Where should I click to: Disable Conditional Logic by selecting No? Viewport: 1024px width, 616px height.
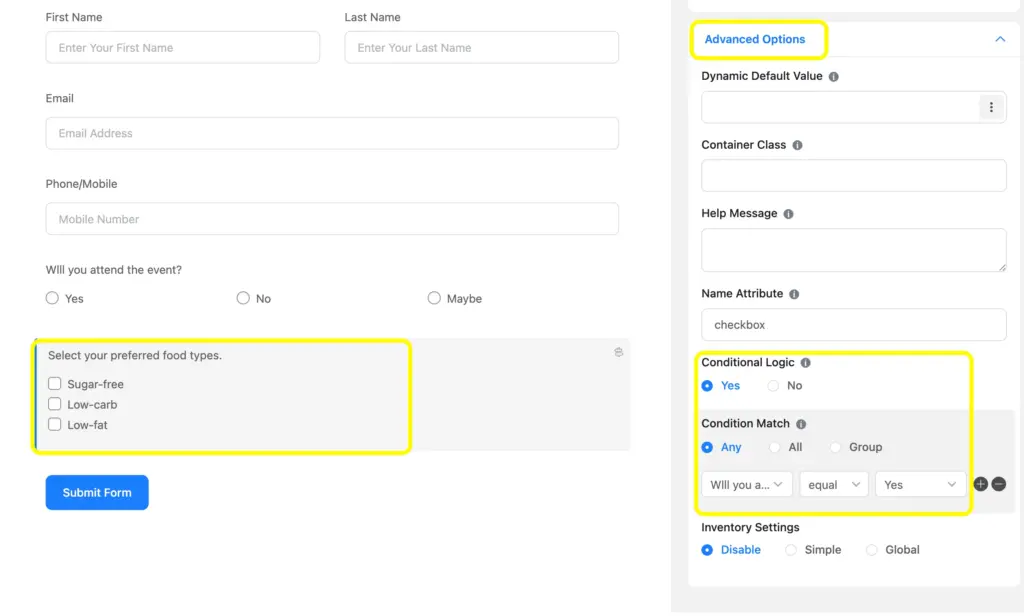[x=772, y=385]
